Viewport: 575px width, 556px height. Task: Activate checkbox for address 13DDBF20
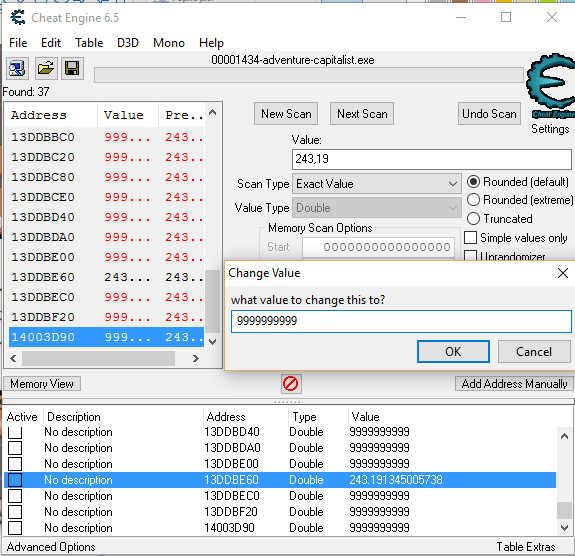pyautogui.click(x=15, y=512)
